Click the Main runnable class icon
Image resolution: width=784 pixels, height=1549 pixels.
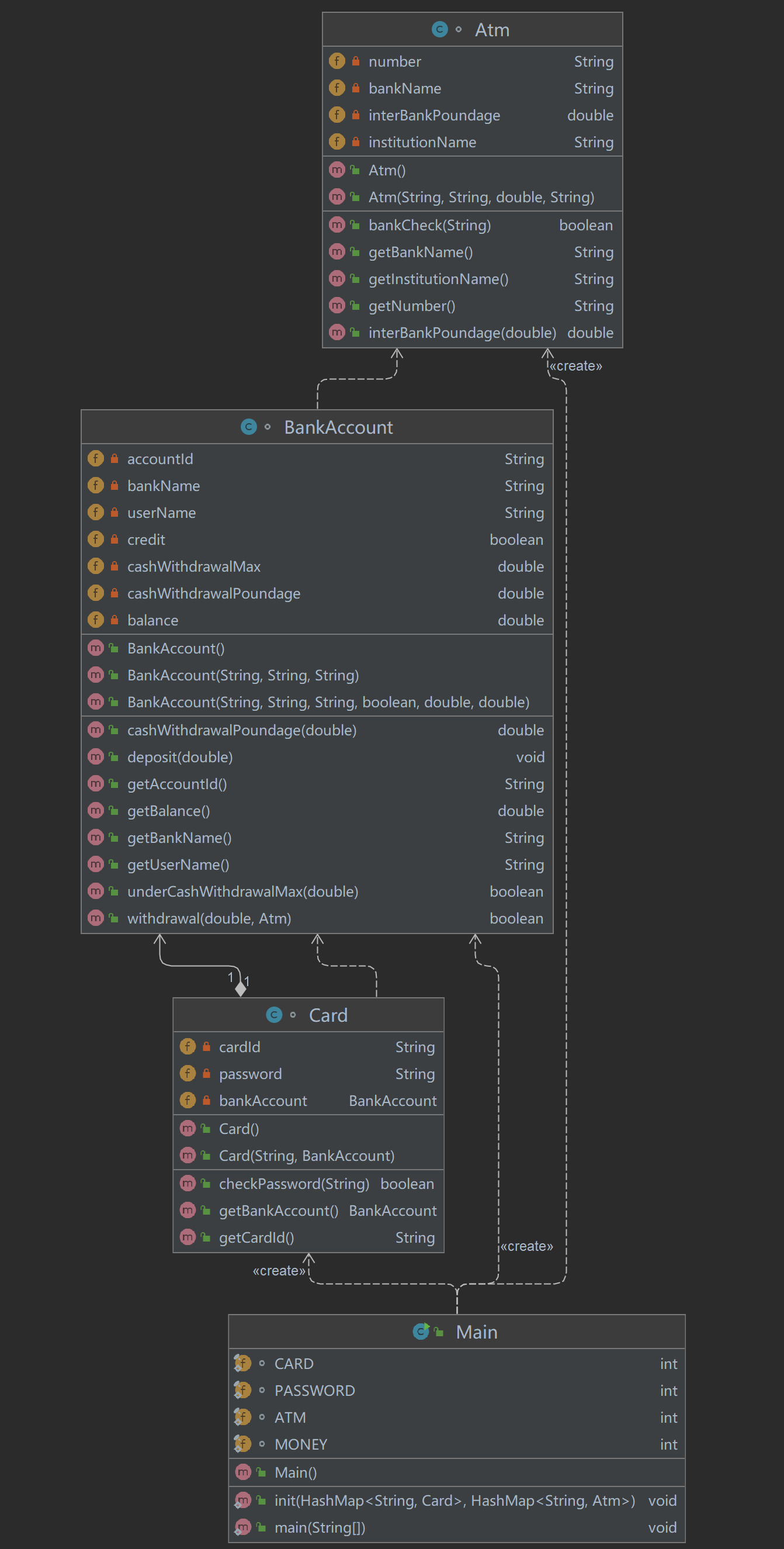coord(421,1332)
